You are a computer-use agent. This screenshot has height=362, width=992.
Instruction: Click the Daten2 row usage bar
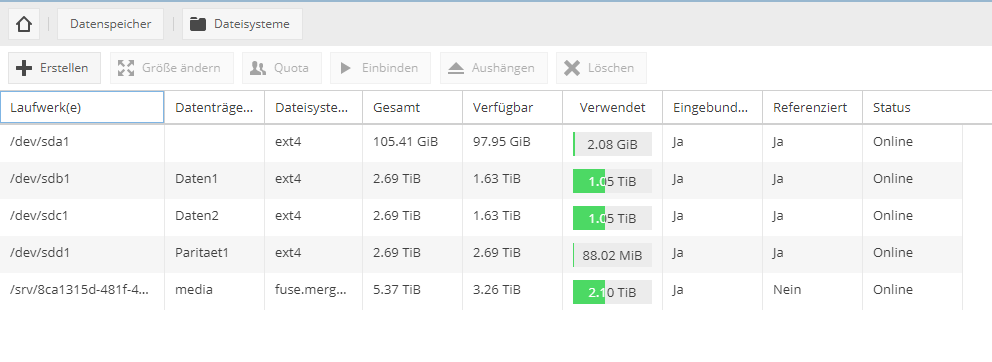(x=612, y=218)
